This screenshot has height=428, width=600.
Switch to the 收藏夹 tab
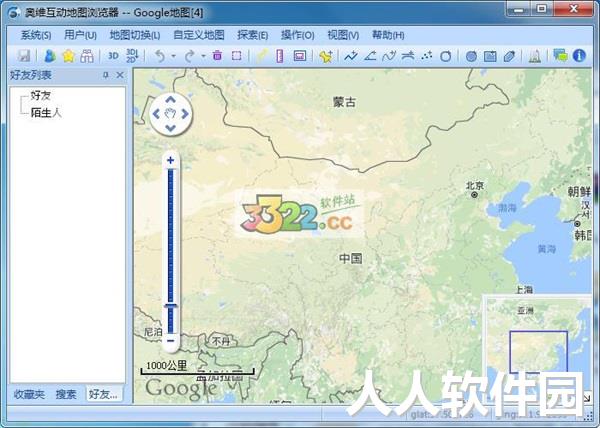[29, 394]
